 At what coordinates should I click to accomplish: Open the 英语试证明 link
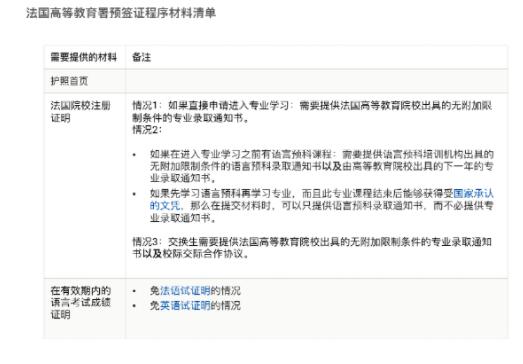point(185,305)
